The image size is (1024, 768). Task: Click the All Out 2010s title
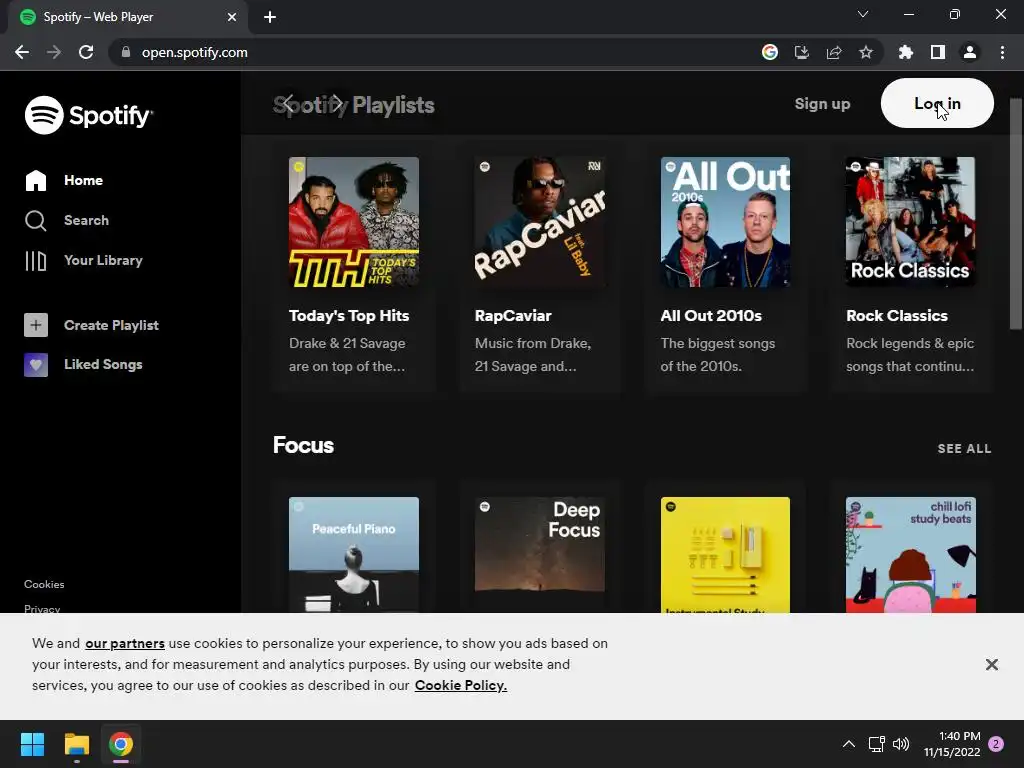[711, 315]
